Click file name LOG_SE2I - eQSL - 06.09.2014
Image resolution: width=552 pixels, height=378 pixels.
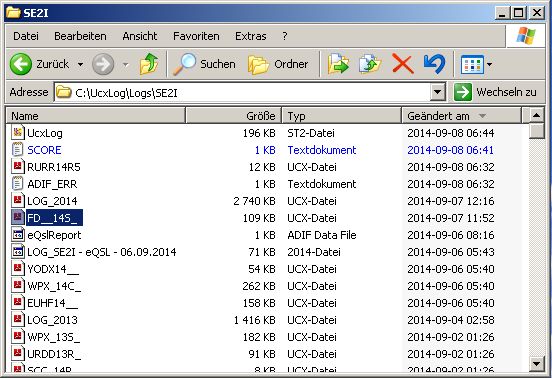coord(101,252)
